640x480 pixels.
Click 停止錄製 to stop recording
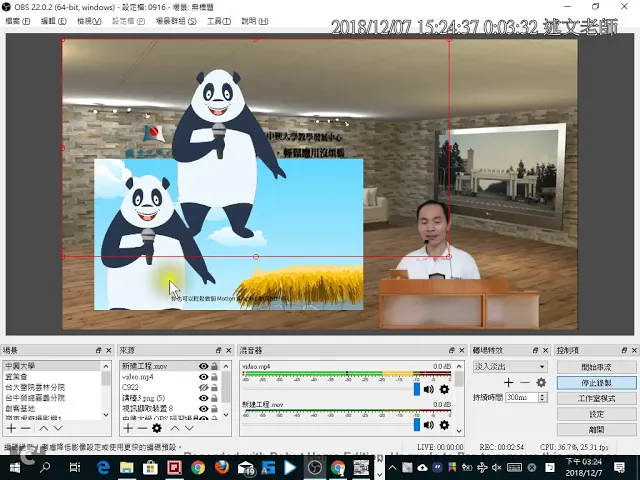point(596,383)
